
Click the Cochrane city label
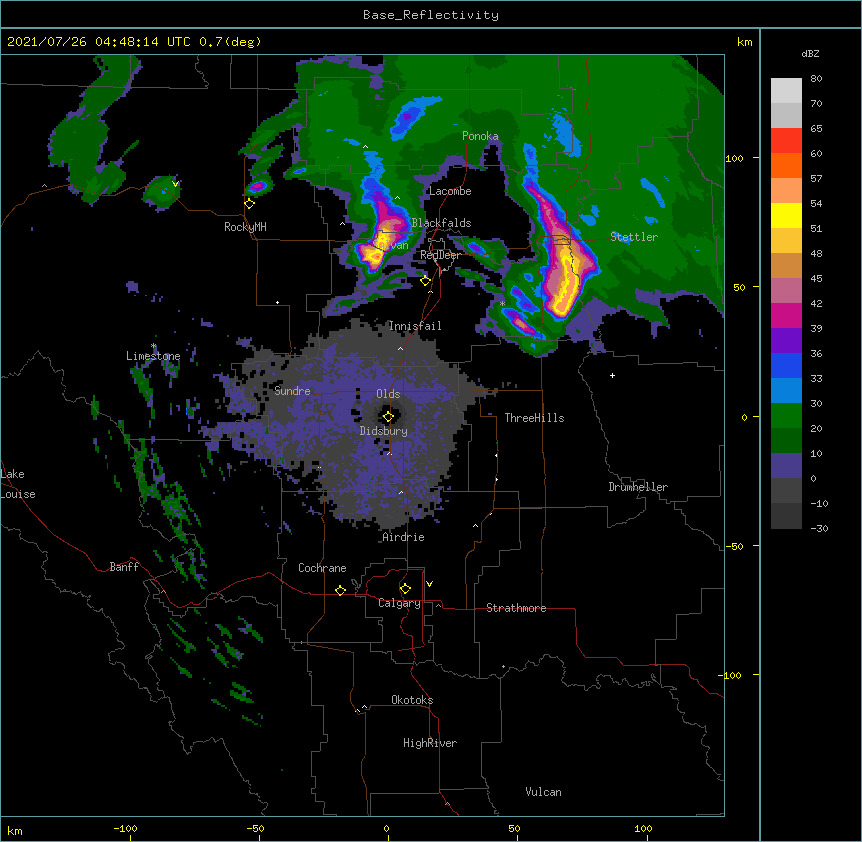(x=322, y=568)
